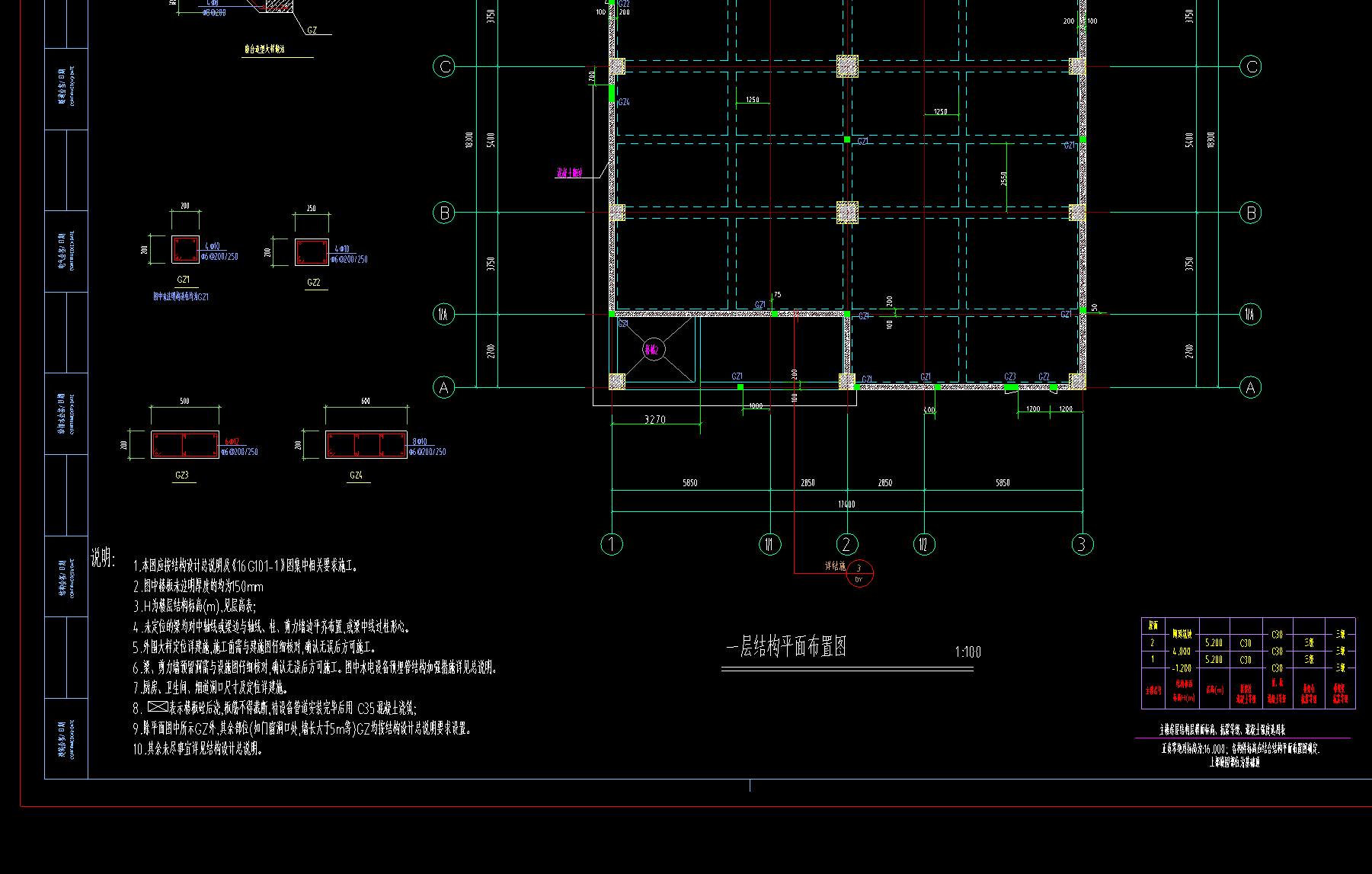
Task: Pick the 1/A axis bubble on the left
Action: (444, 314)
